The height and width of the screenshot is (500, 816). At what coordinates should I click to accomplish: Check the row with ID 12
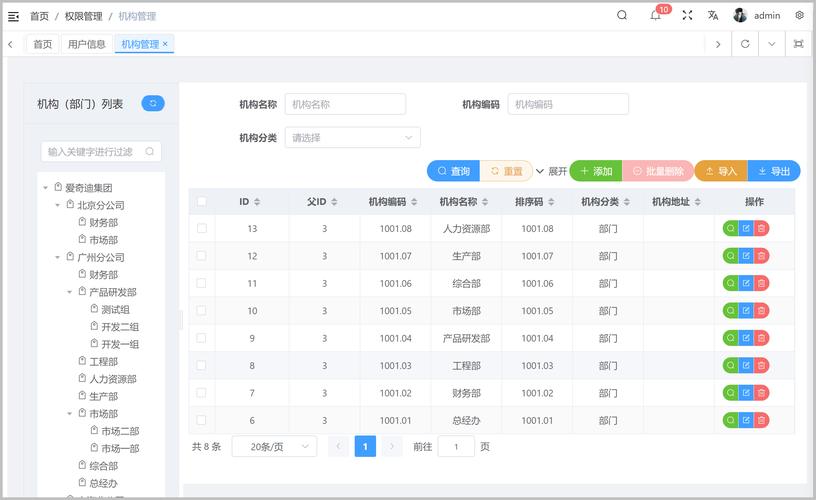click(202, 256)
